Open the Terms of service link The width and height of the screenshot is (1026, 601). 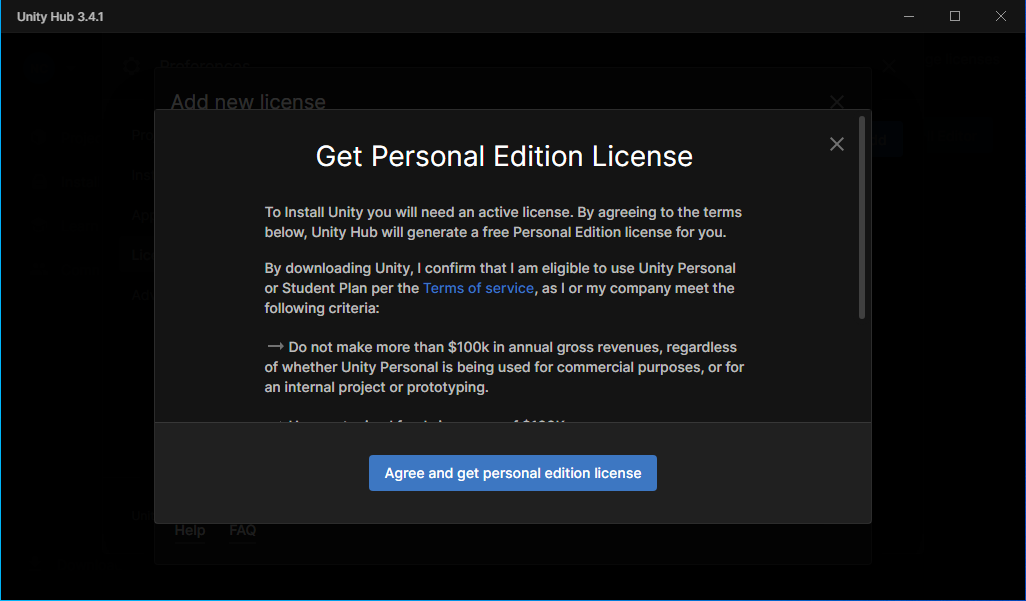coord(478,288)
